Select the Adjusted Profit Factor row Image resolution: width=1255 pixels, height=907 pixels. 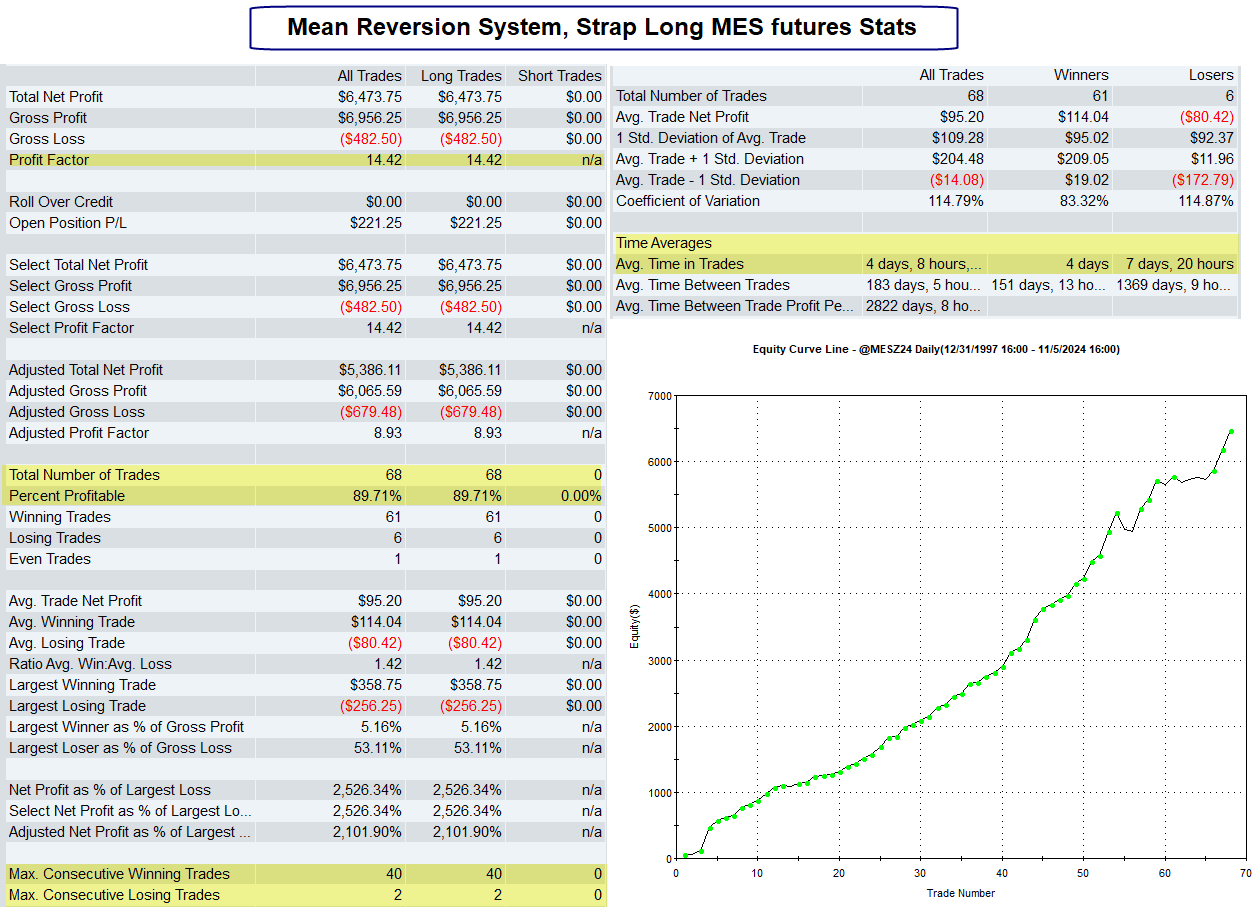(x=305, y=433)
